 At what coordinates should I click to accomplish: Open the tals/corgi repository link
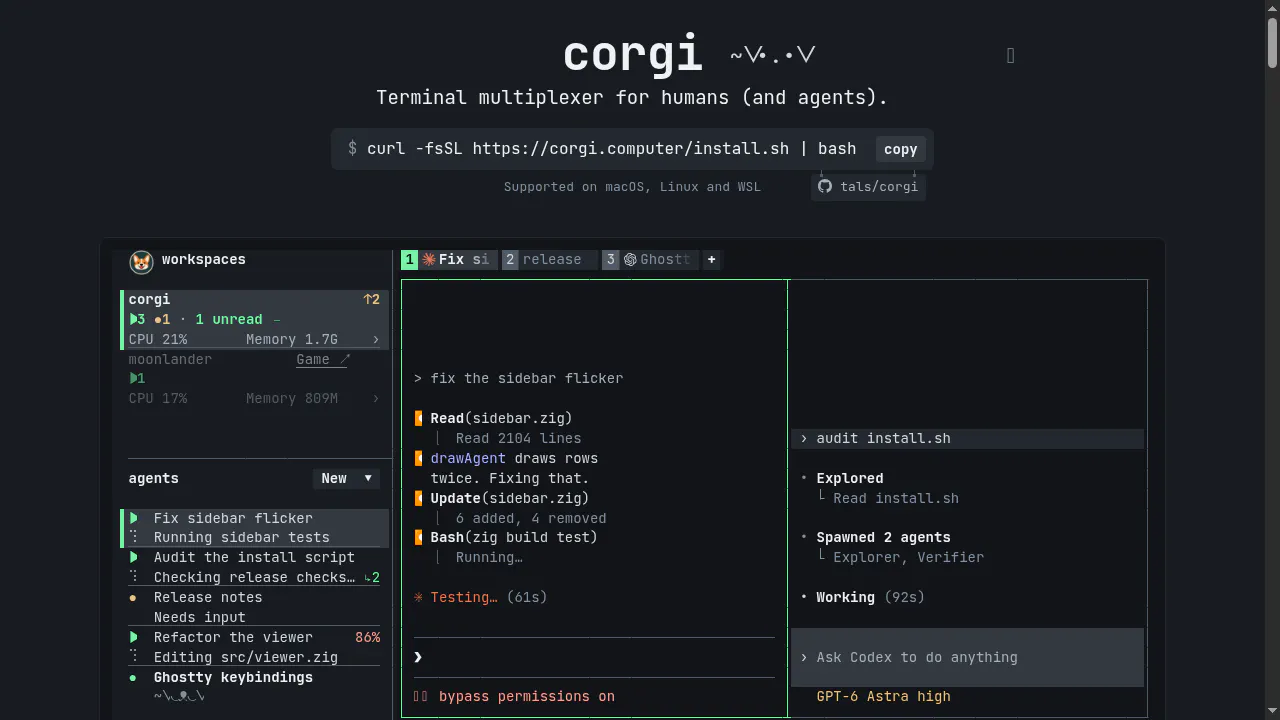click(868, 186)
